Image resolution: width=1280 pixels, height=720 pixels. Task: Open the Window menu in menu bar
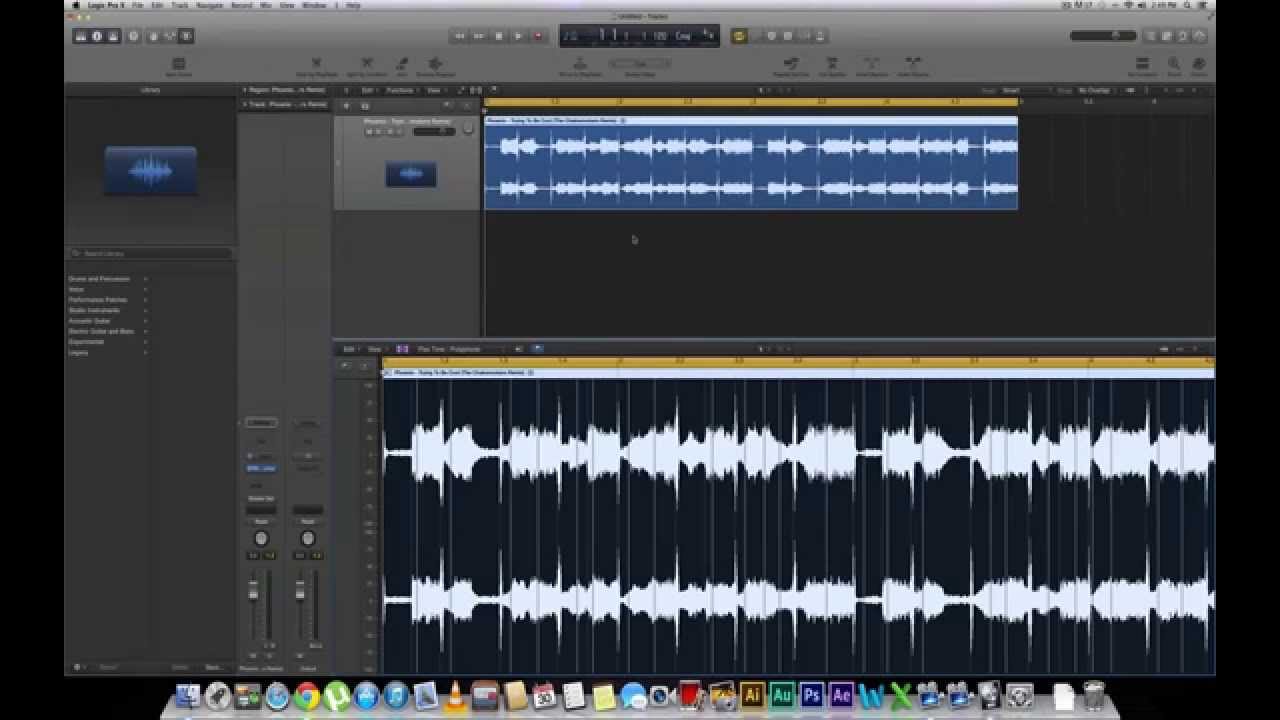click(x=314, y=5)
